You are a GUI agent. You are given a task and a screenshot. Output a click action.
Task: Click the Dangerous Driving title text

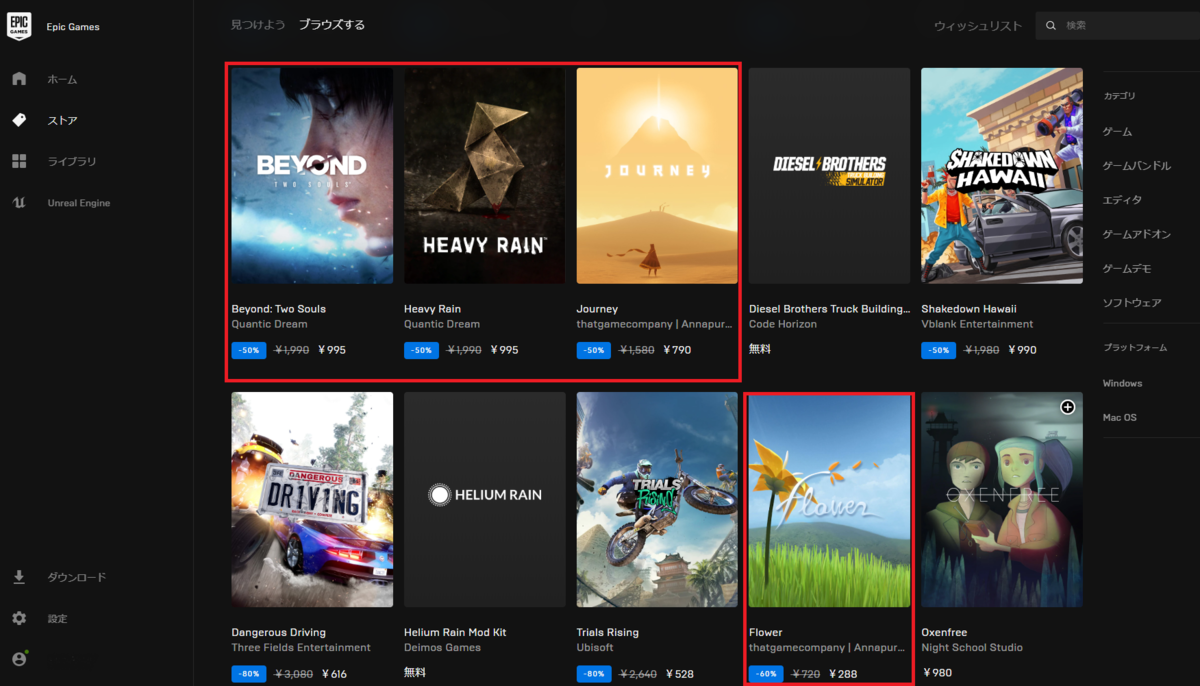[x=278, y=632]
